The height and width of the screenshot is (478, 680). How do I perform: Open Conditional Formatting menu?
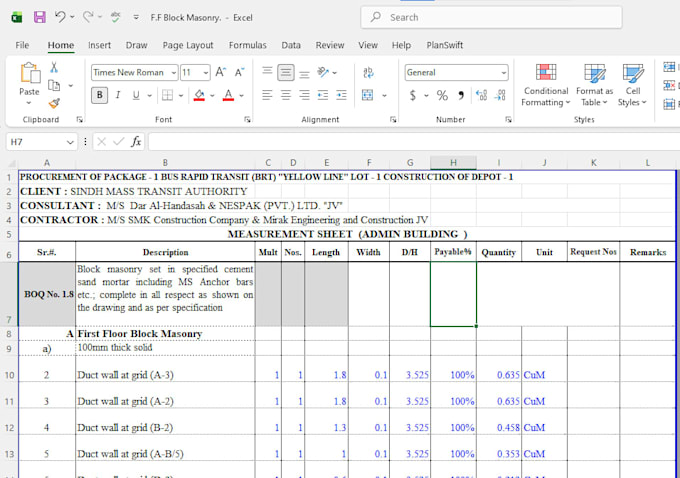pyautogui.click(x=546, y=85)
